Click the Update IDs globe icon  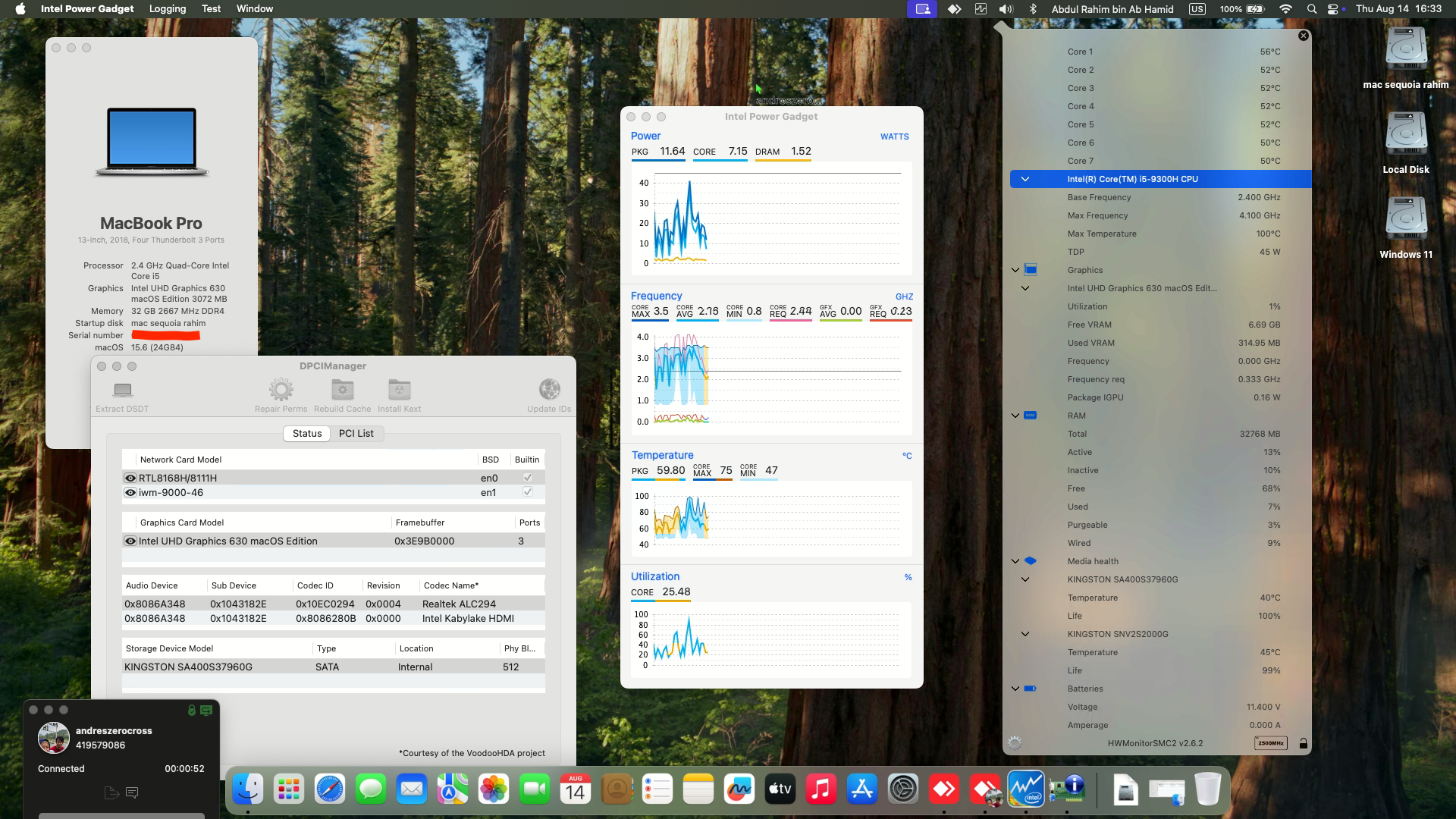pyautogui.click(x=549, y=390)
